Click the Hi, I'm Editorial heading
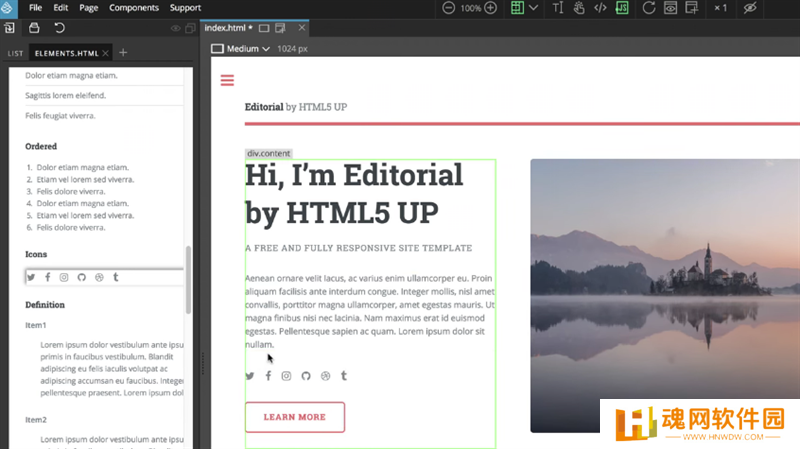Screen dimensions: 800x449 (x=354, y=194)
